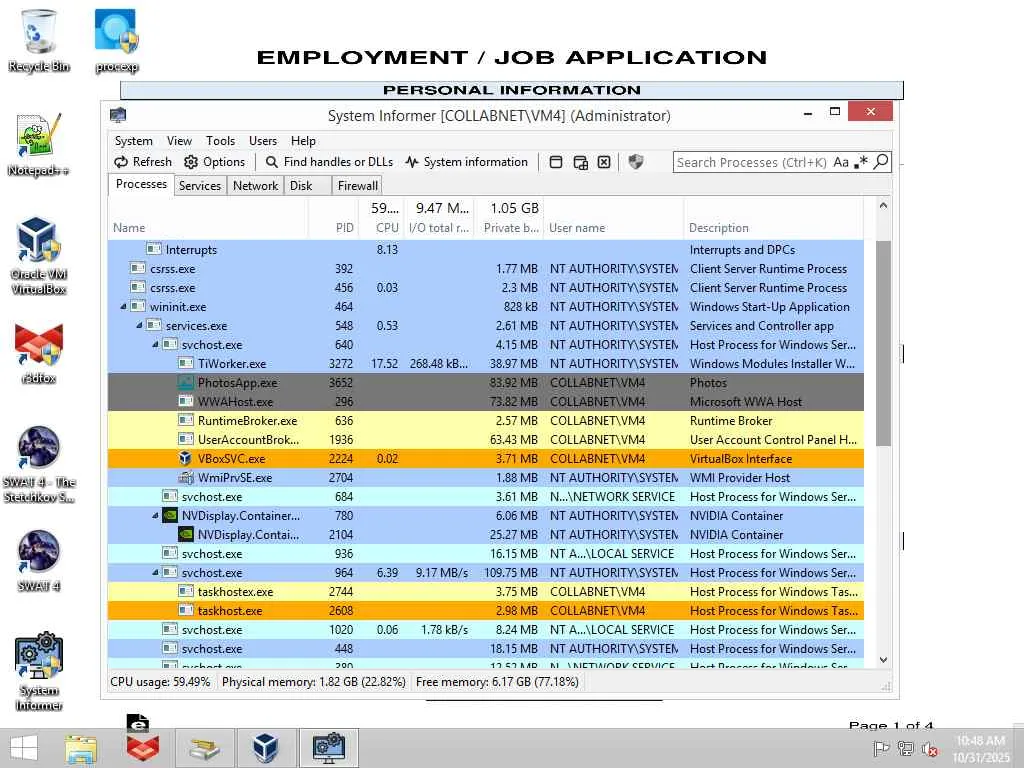Click the single window toolbar icon
The image size is (1024, 768).
[x=556, y=162]
